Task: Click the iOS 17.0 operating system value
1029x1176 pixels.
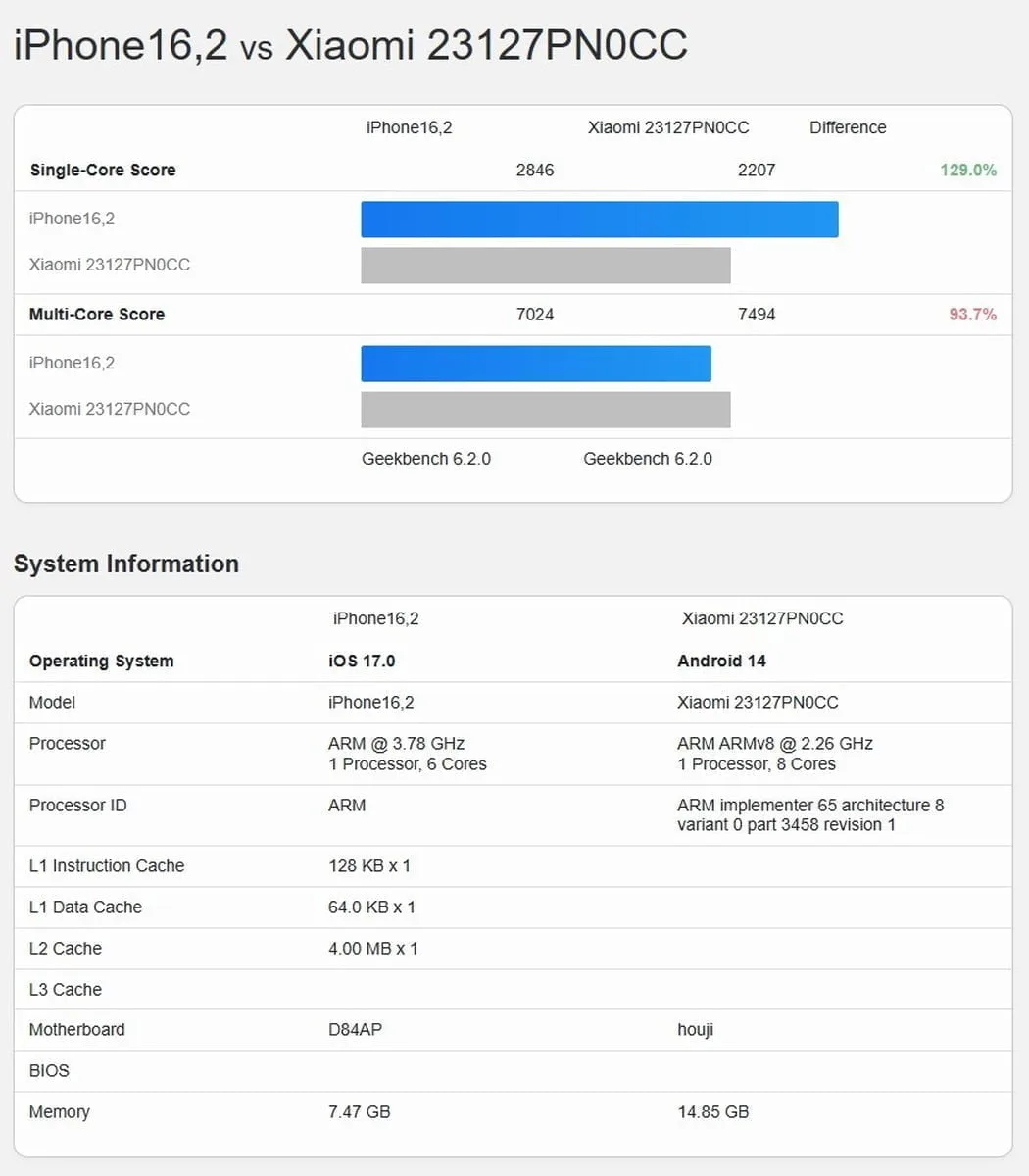Action: click(x=362, y=661)
